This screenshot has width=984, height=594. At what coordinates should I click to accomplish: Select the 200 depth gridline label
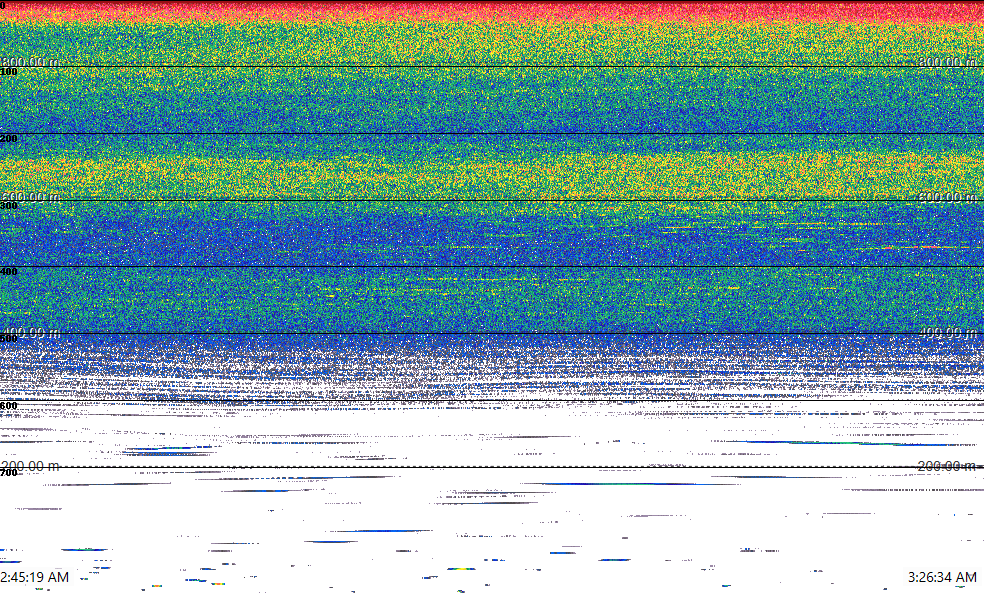point(9,139)
